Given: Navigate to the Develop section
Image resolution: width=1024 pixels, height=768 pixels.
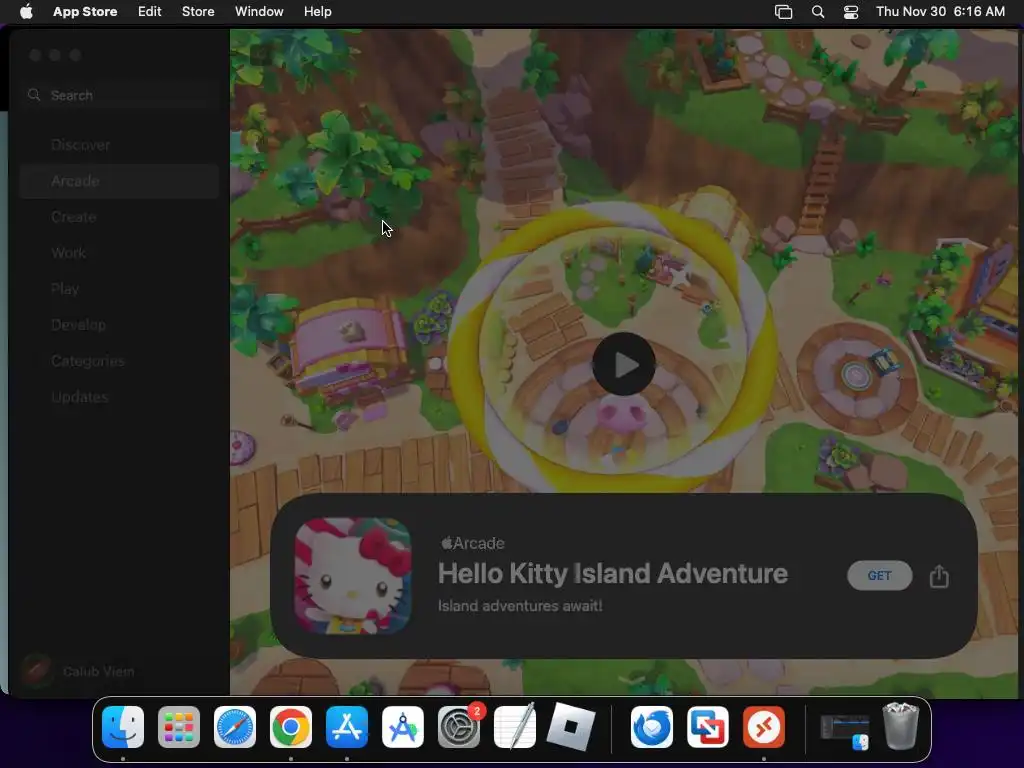Looking at the screenshot, I should tap(78, 325).
